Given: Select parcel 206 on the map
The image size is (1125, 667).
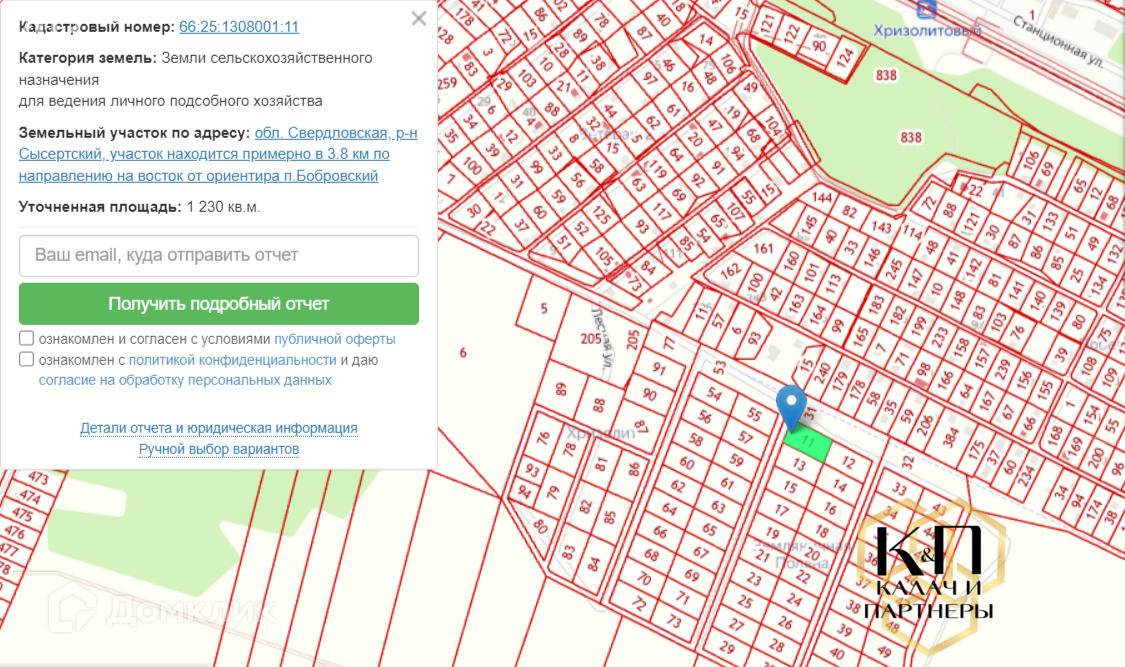Looking at the screenshot, I should (925, 426).
